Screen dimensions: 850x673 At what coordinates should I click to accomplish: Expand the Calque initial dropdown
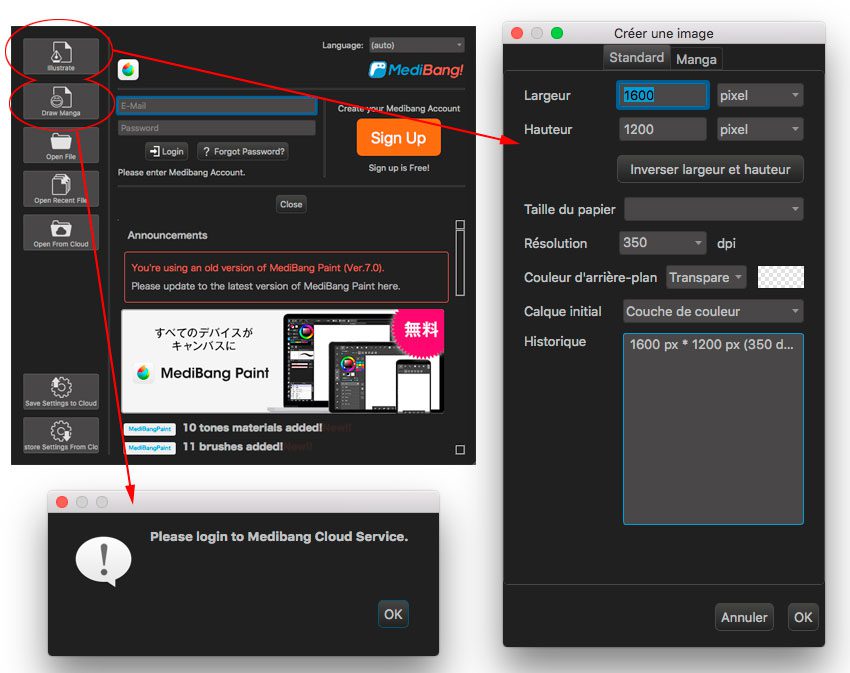pos(713,311)
